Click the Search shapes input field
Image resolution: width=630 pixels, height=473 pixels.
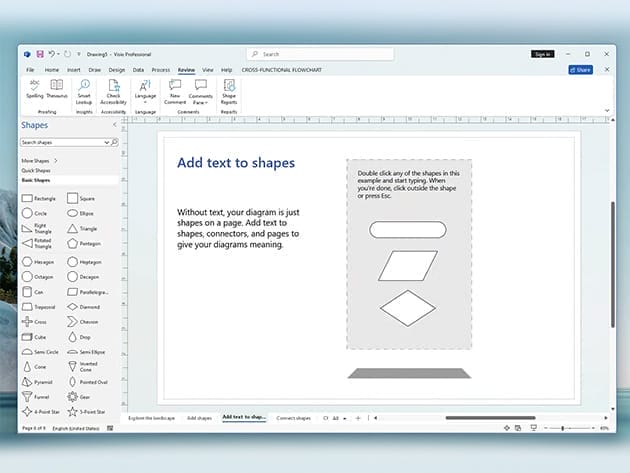coord(65,143)
